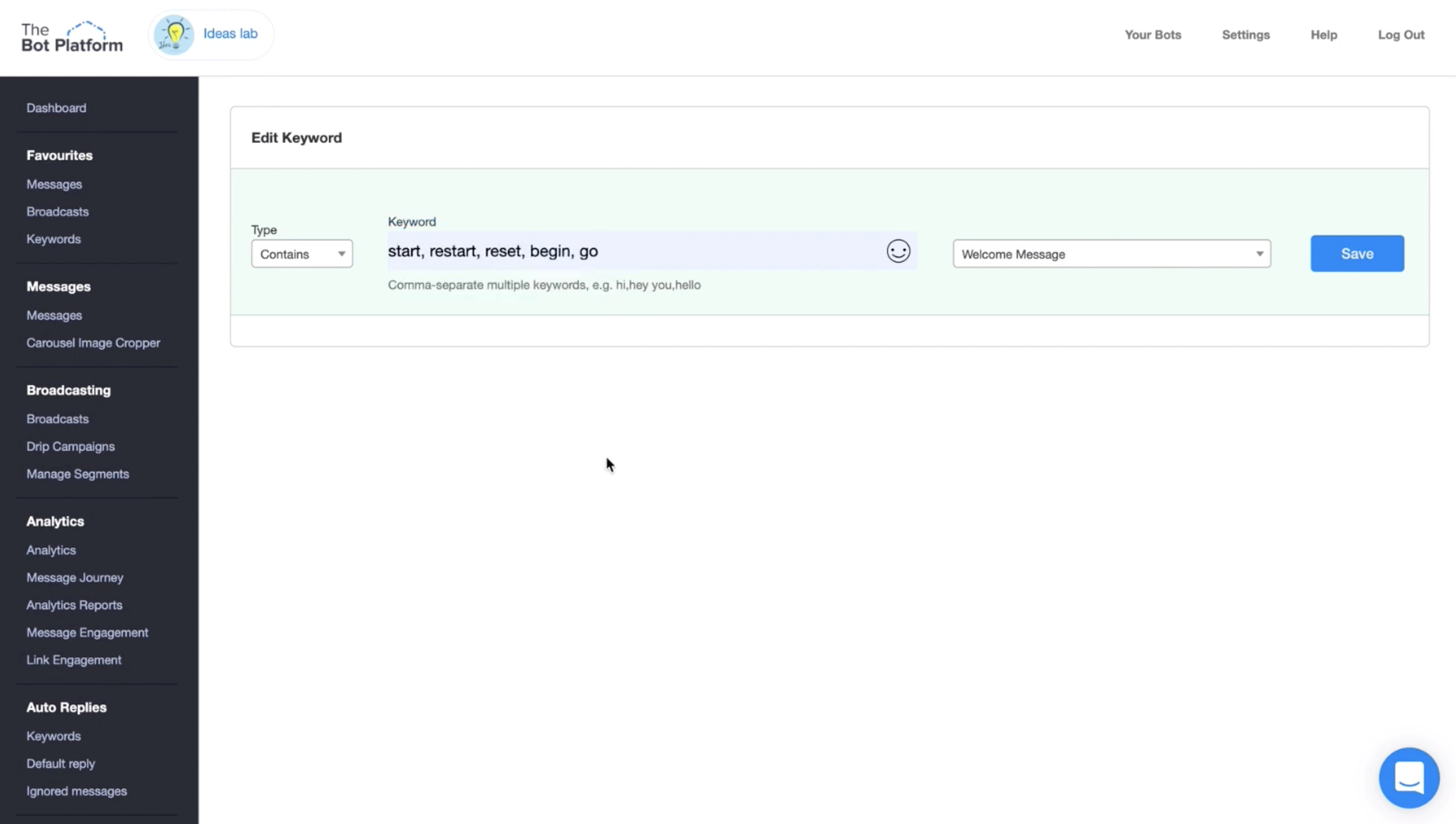Open the Welcome Message dropdown
Viewport: 1456px width, 824px height.
tap(1111, 254)
